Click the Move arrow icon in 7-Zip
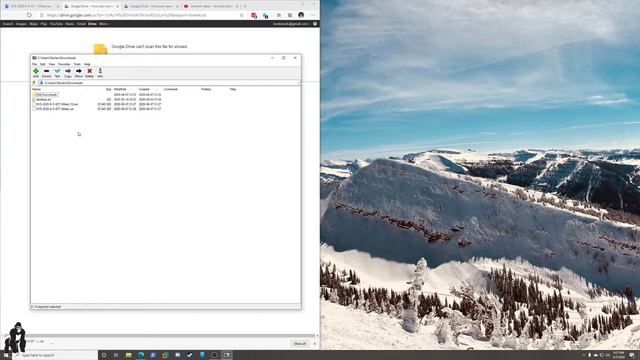The height and width of the screenshot is (360, 640). [x=78, y=72]
